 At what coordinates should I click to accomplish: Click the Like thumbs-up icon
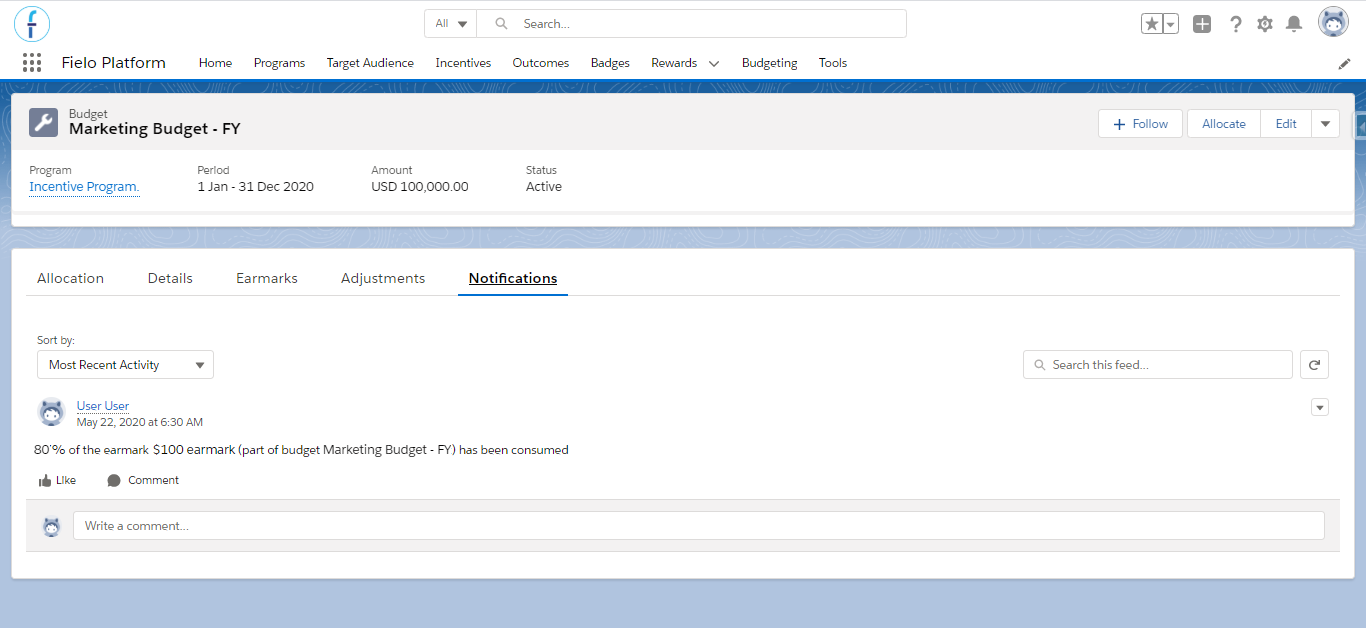[x=45, y=481]
